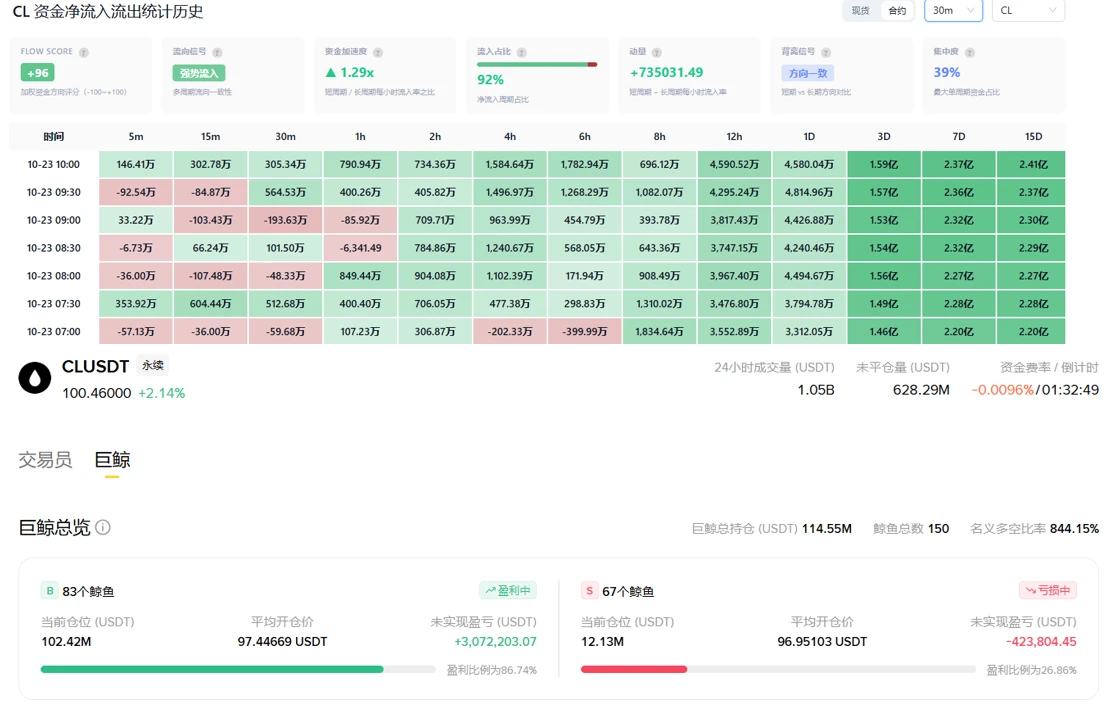This screenshot has width=1105, height=707.
Task: Click the +735031.49 momentum value
Action: (666, 73)
